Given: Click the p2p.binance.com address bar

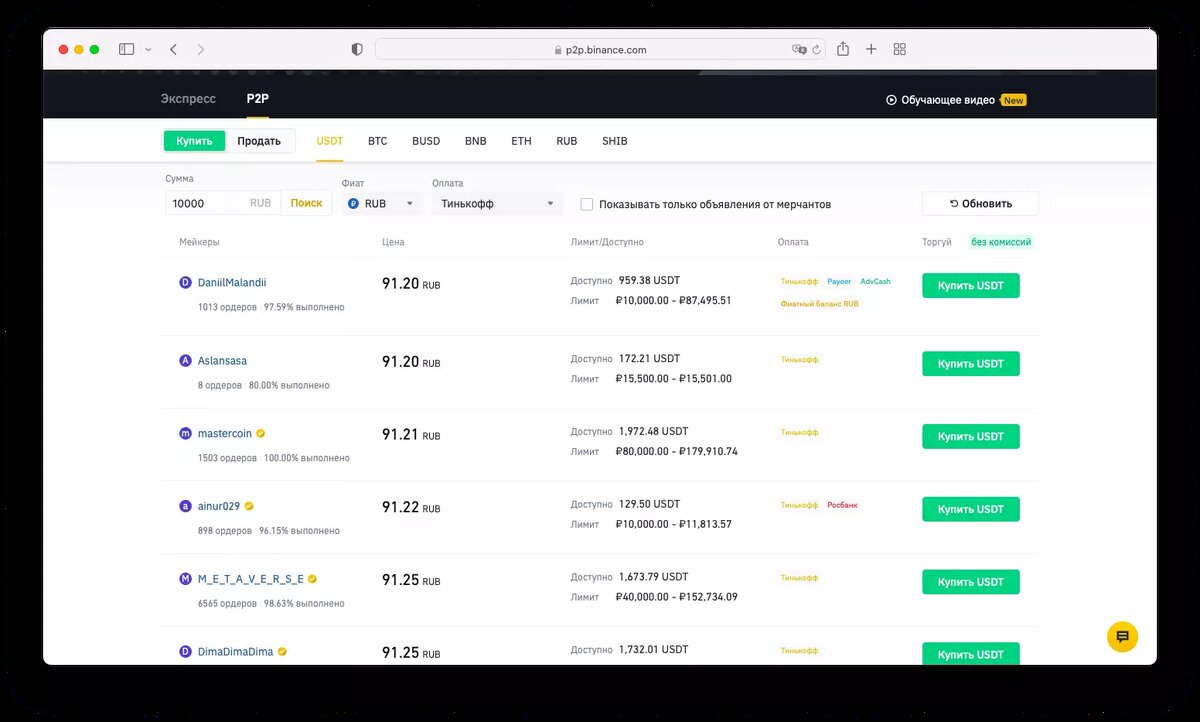Looking at the screenshot, I should (x=600, y=49).
